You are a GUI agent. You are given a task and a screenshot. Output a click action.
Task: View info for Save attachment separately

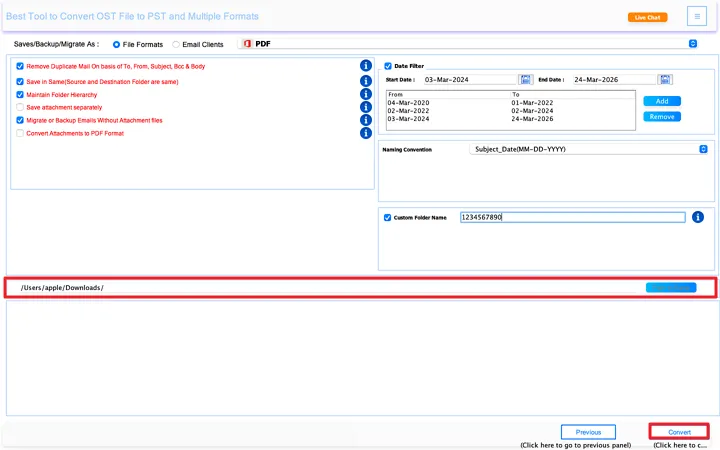pos(366,107)
